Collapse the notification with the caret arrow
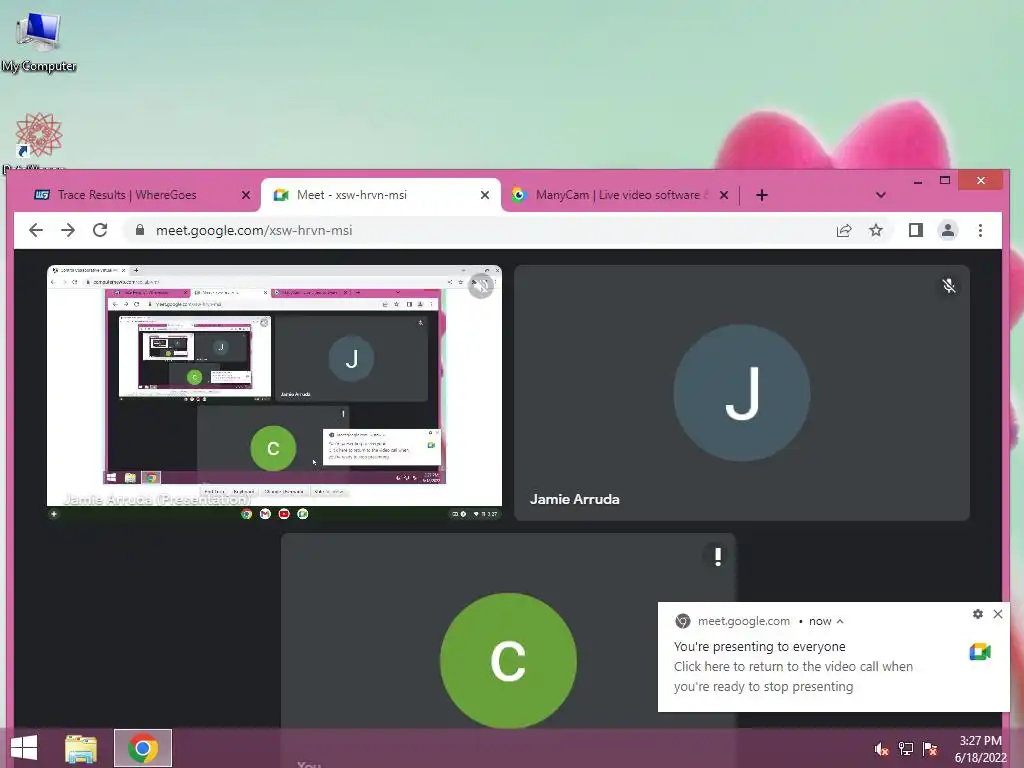The width and height of the screenshot is (1024, 768). click(x=840, y=621)
